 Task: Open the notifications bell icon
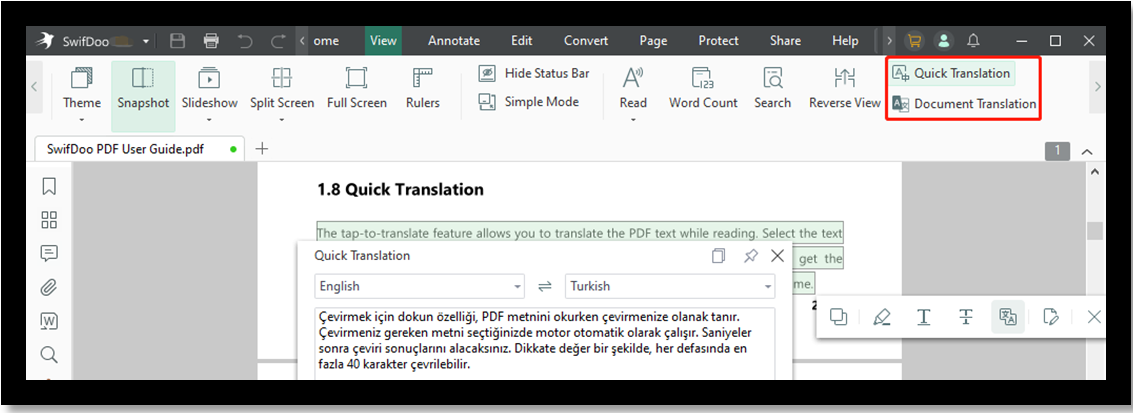[973, 41]
